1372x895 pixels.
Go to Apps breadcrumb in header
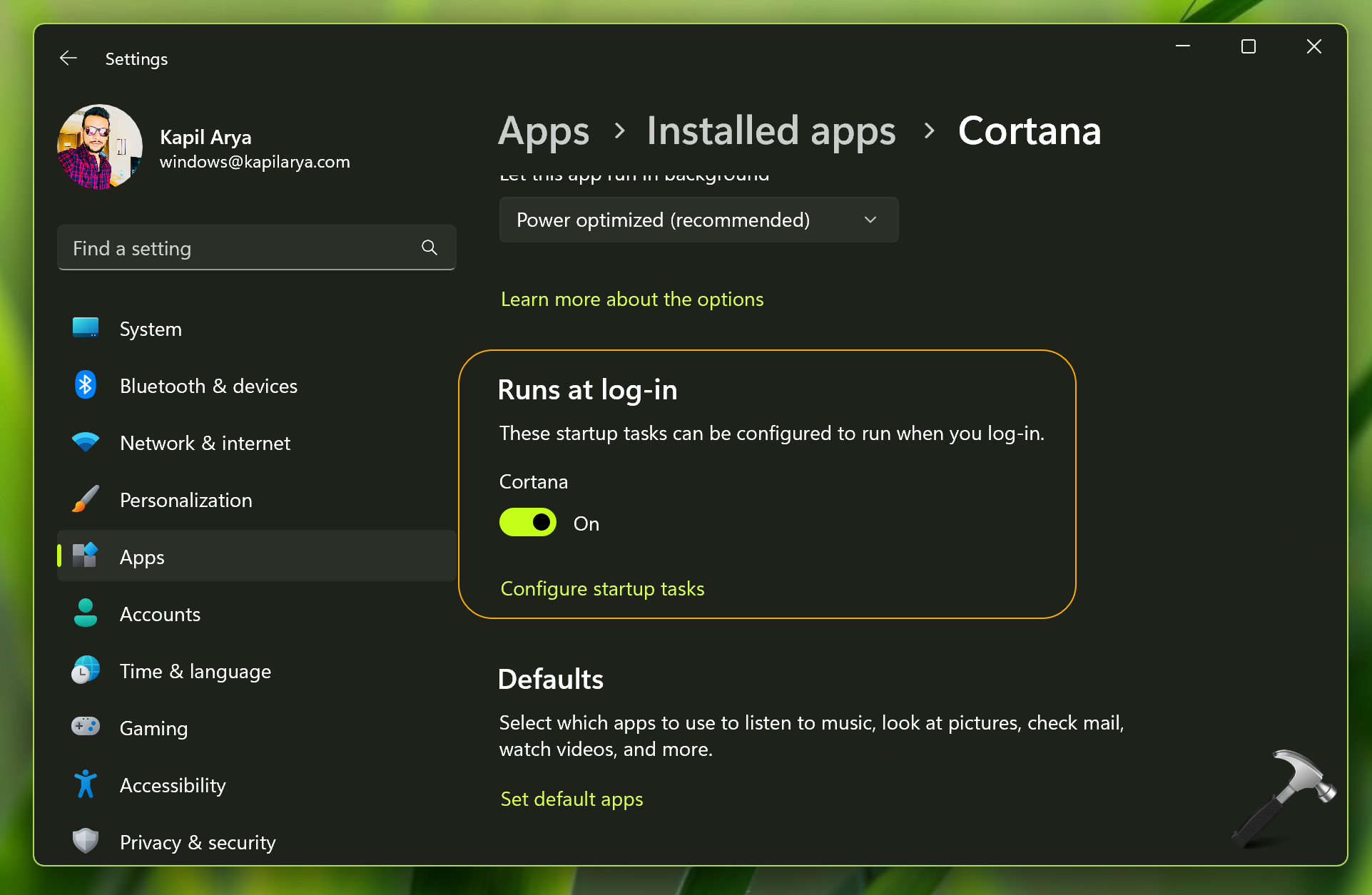click(x=544, y=131)
